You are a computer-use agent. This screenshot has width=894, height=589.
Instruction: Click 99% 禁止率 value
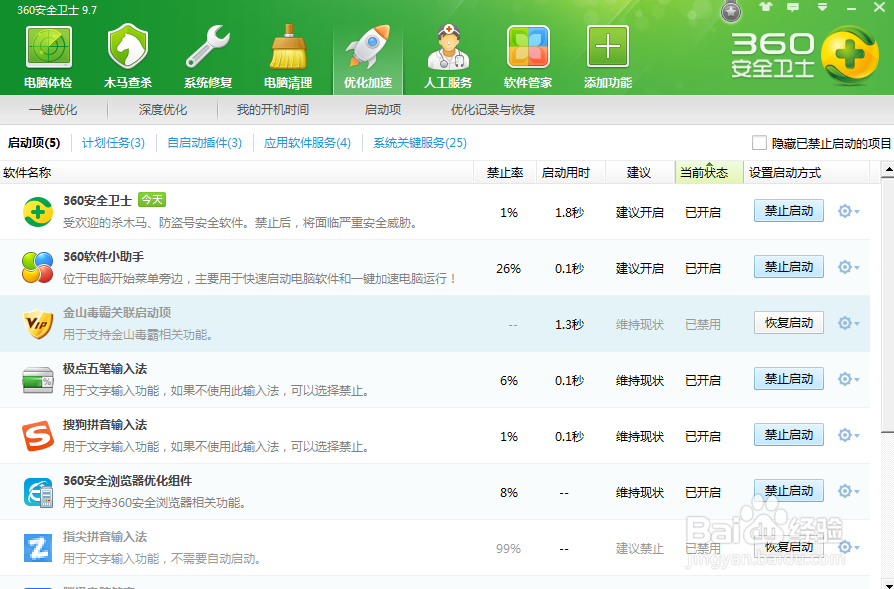tap(508, 549)
